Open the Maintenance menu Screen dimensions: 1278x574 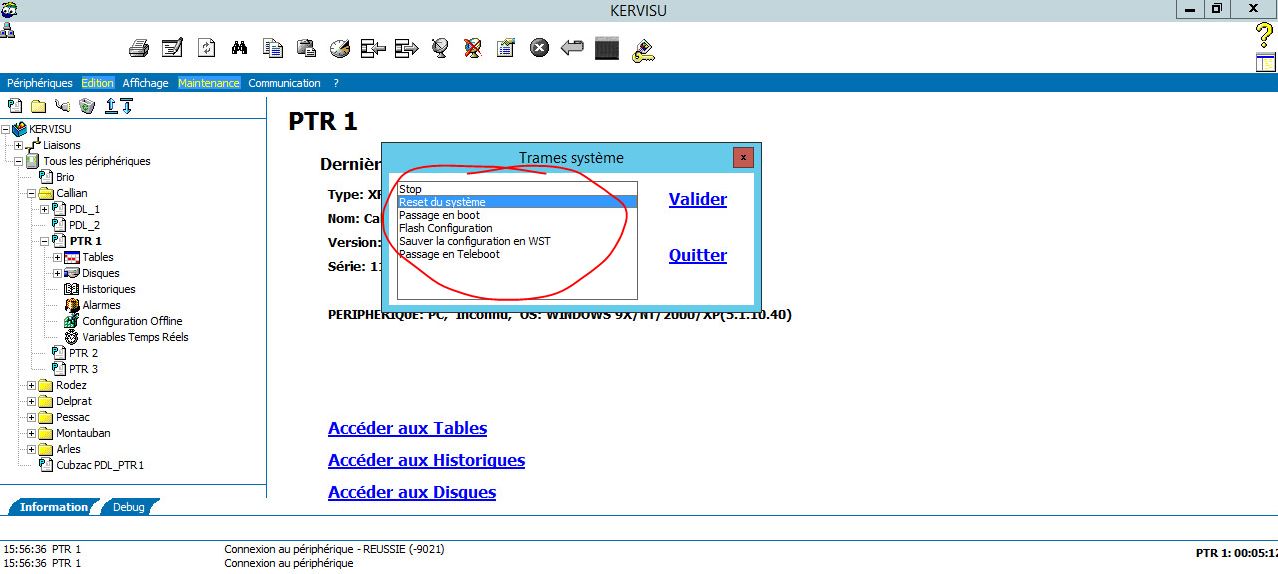coord(209,83)
